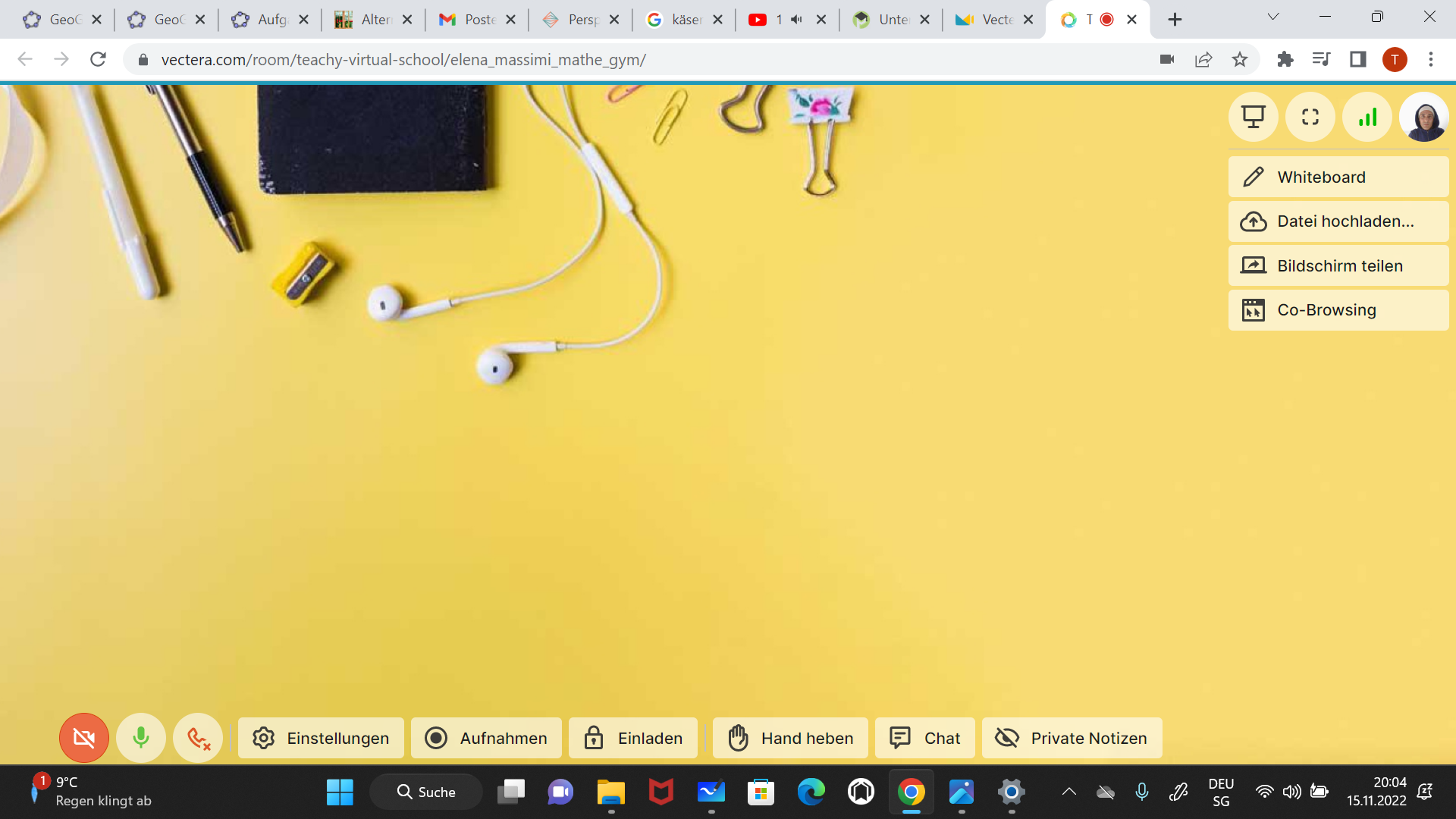Click the Einladen invite button
The height and width of the screenshot is (819, 1456).
coord(633,738)
